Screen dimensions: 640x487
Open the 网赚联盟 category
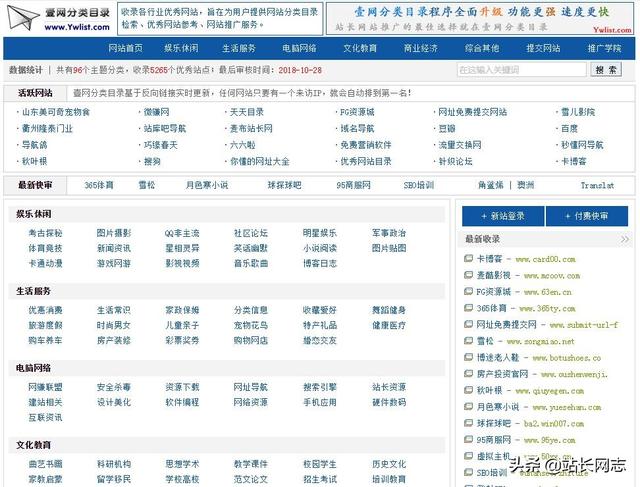pyautogui.click(x=45, y=387)
